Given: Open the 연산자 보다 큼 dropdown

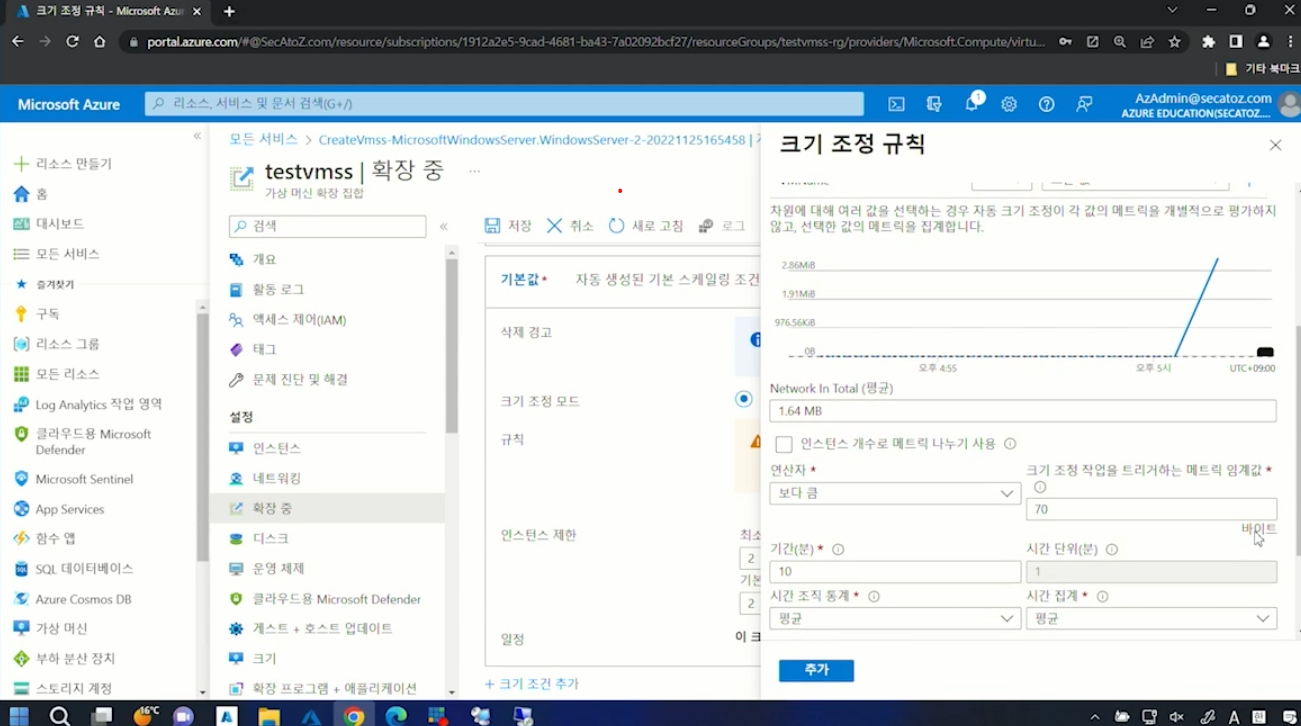Looking at the screenshot, I should click(895, 493).
